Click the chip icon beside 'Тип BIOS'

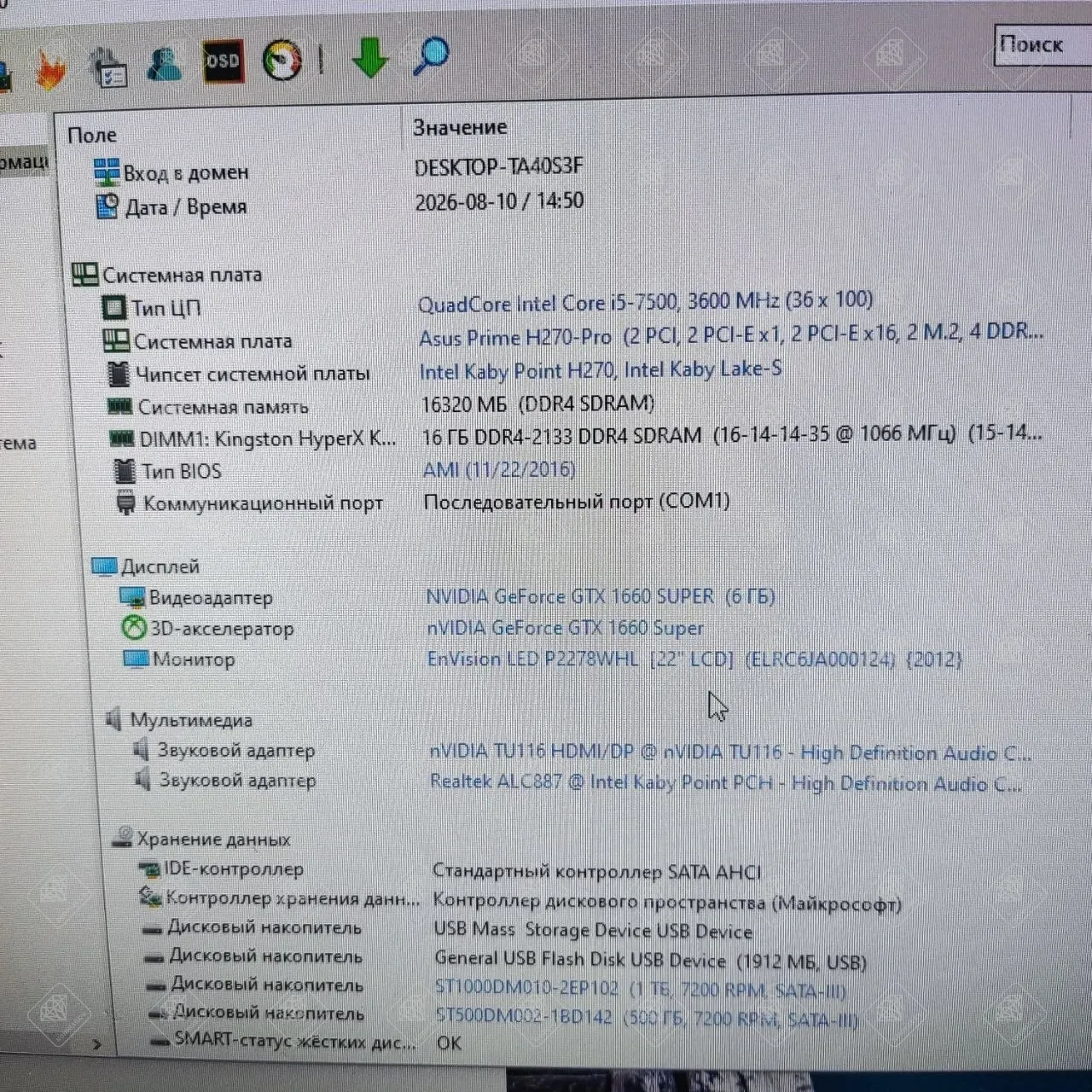pos(125,471)
